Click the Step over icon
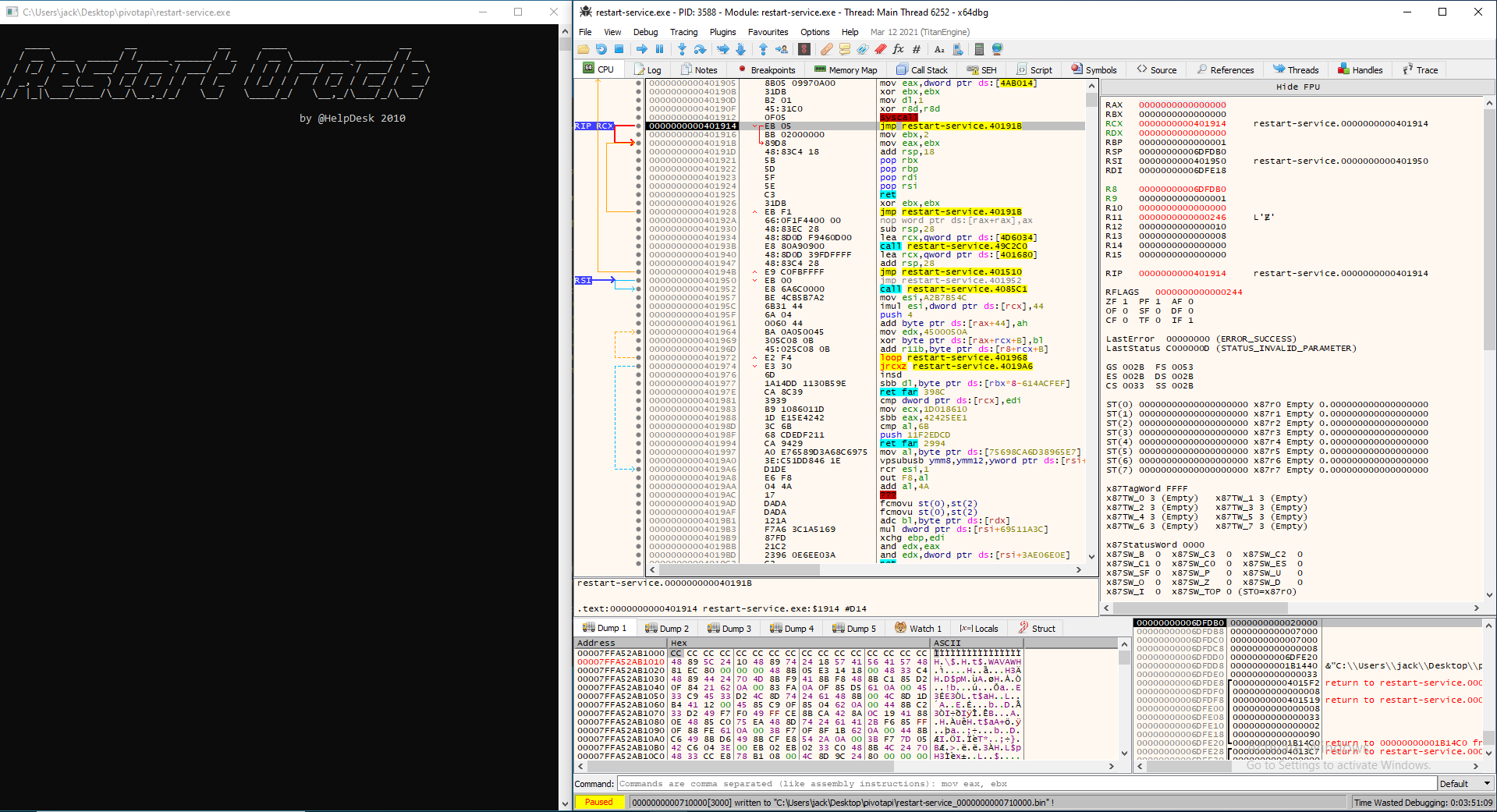 pyautogui.click(x=700, y=49)
